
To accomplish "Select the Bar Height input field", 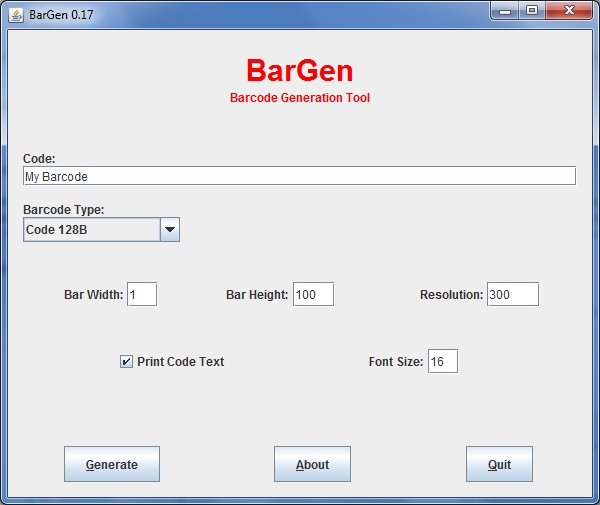I will (x=313, y=294).
